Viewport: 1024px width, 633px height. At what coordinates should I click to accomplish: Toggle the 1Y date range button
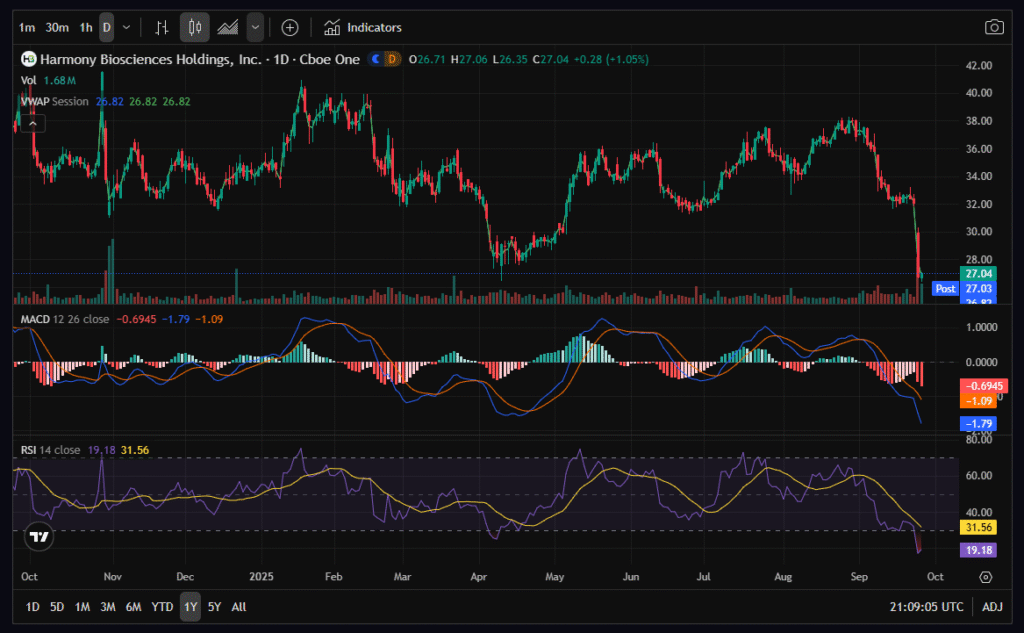tap(189, 606)
